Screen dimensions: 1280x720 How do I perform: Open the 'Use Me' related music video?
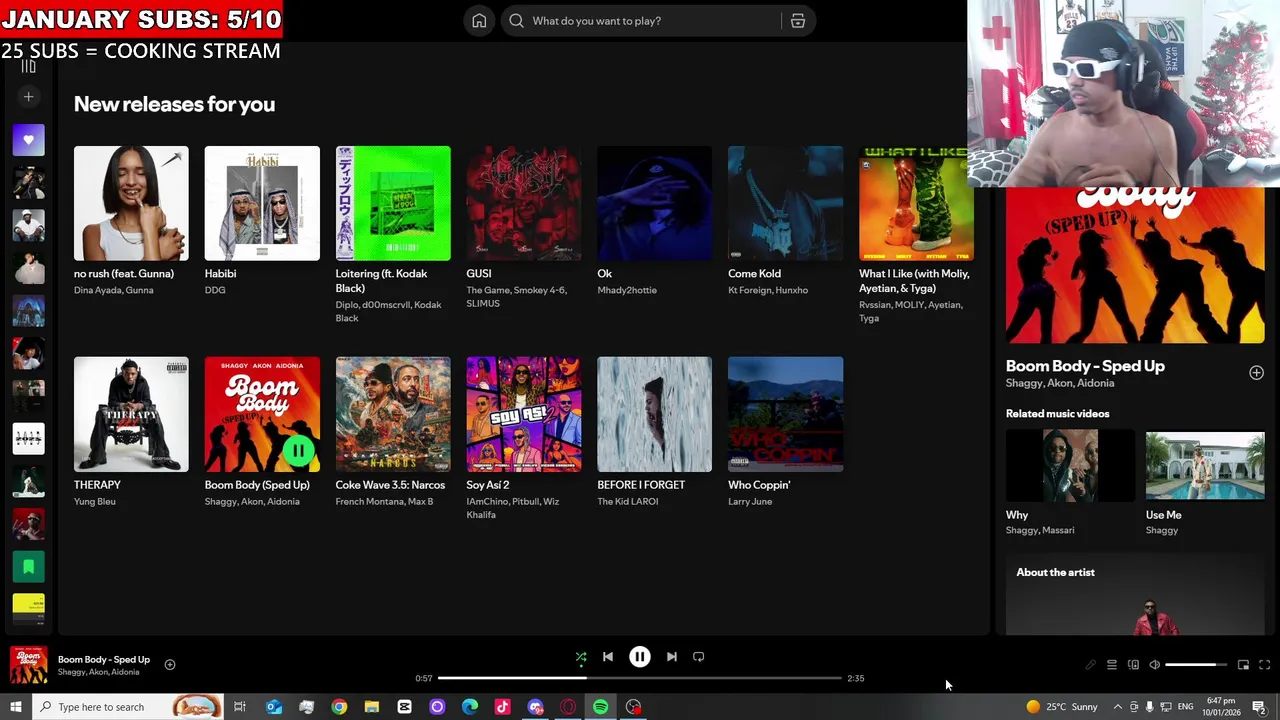[1205, 466]
